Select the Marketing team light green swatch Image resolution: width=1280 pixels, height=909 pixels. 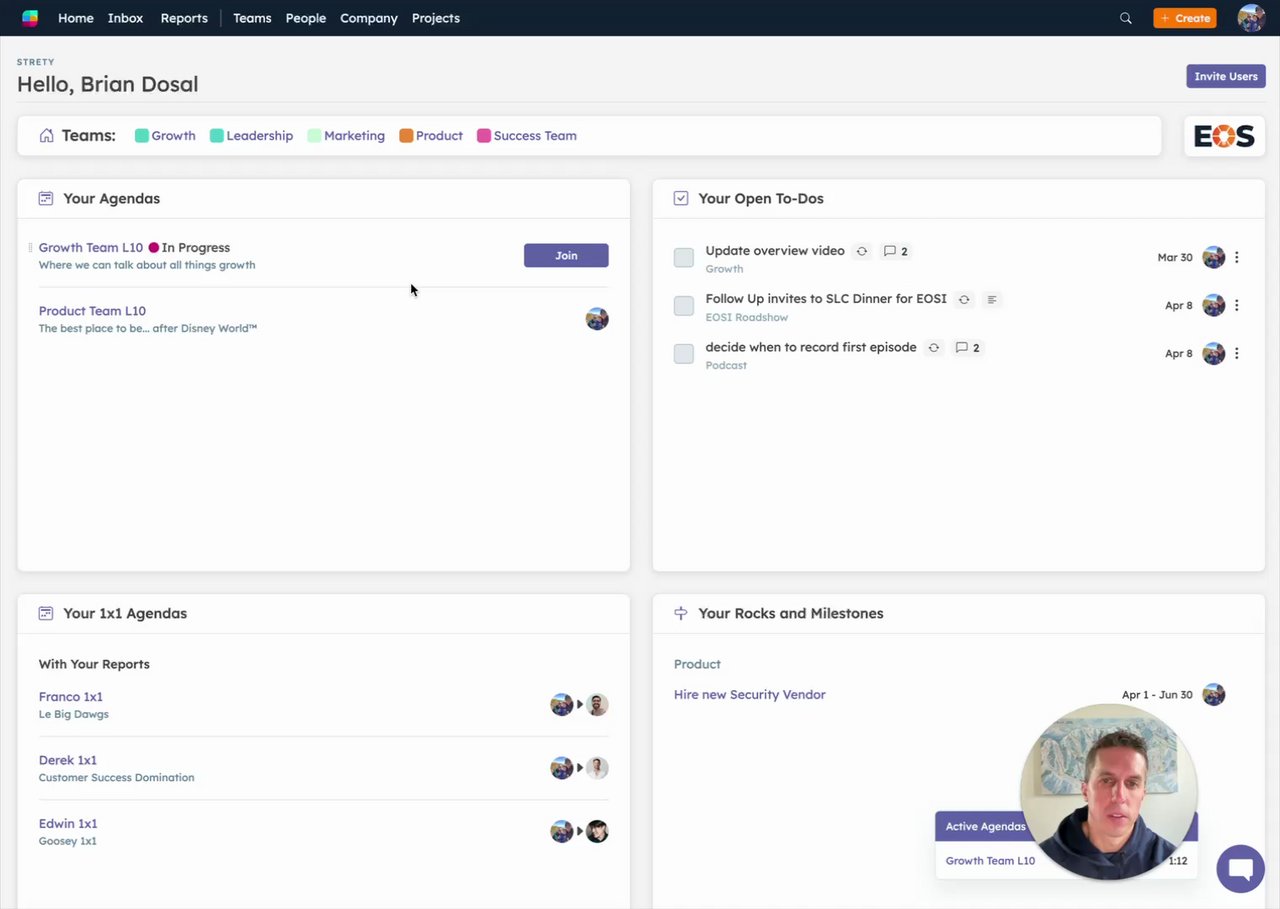314,136
